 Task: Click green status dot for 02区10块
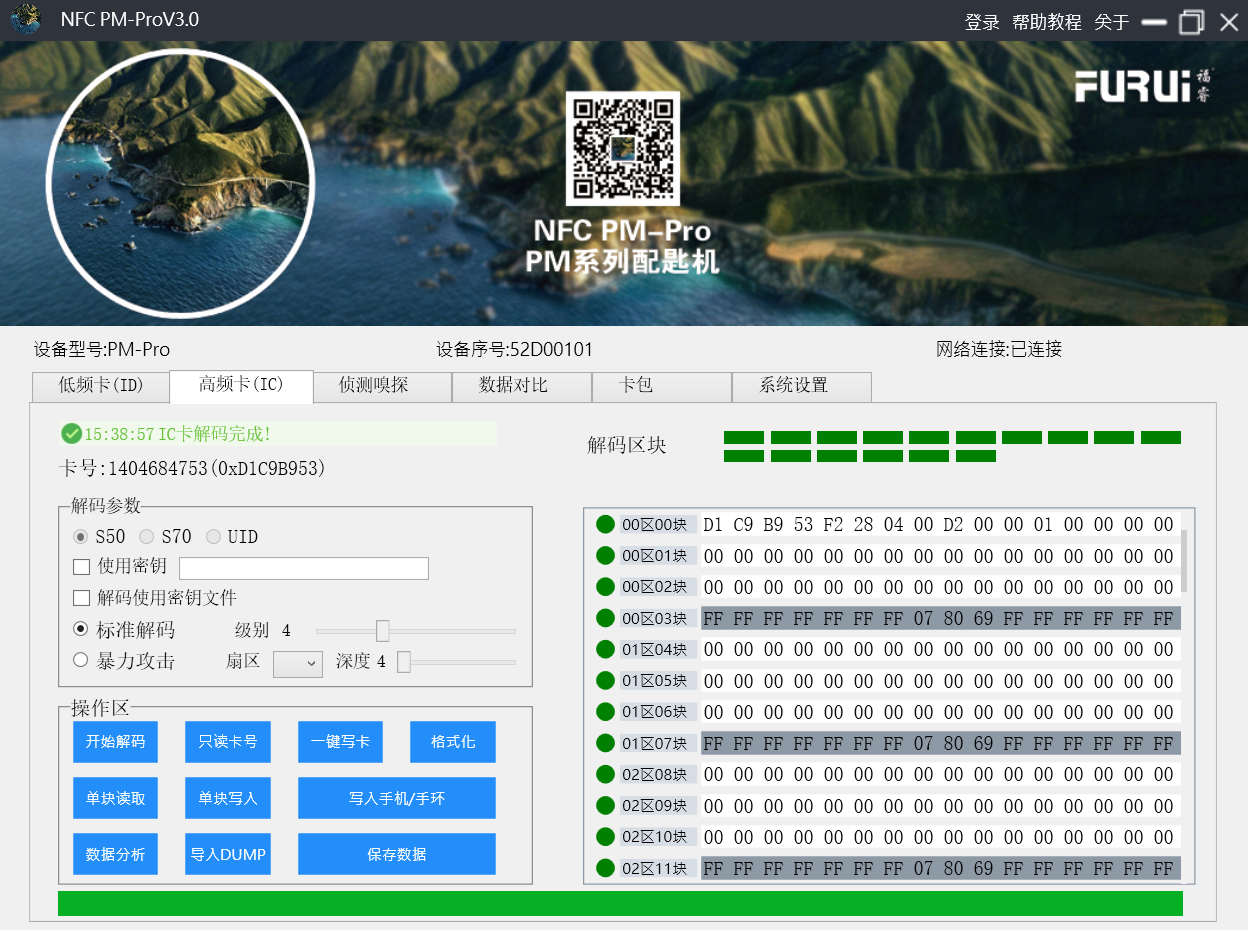coord(605,836)
